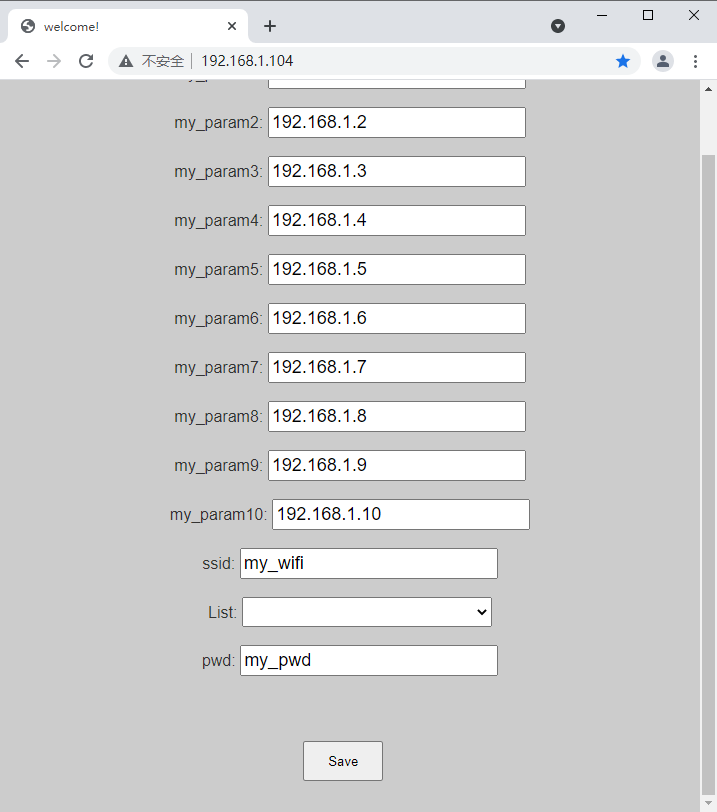Expand the List dropdown
This screenshot has height=812, width=717.
(367, 612)
